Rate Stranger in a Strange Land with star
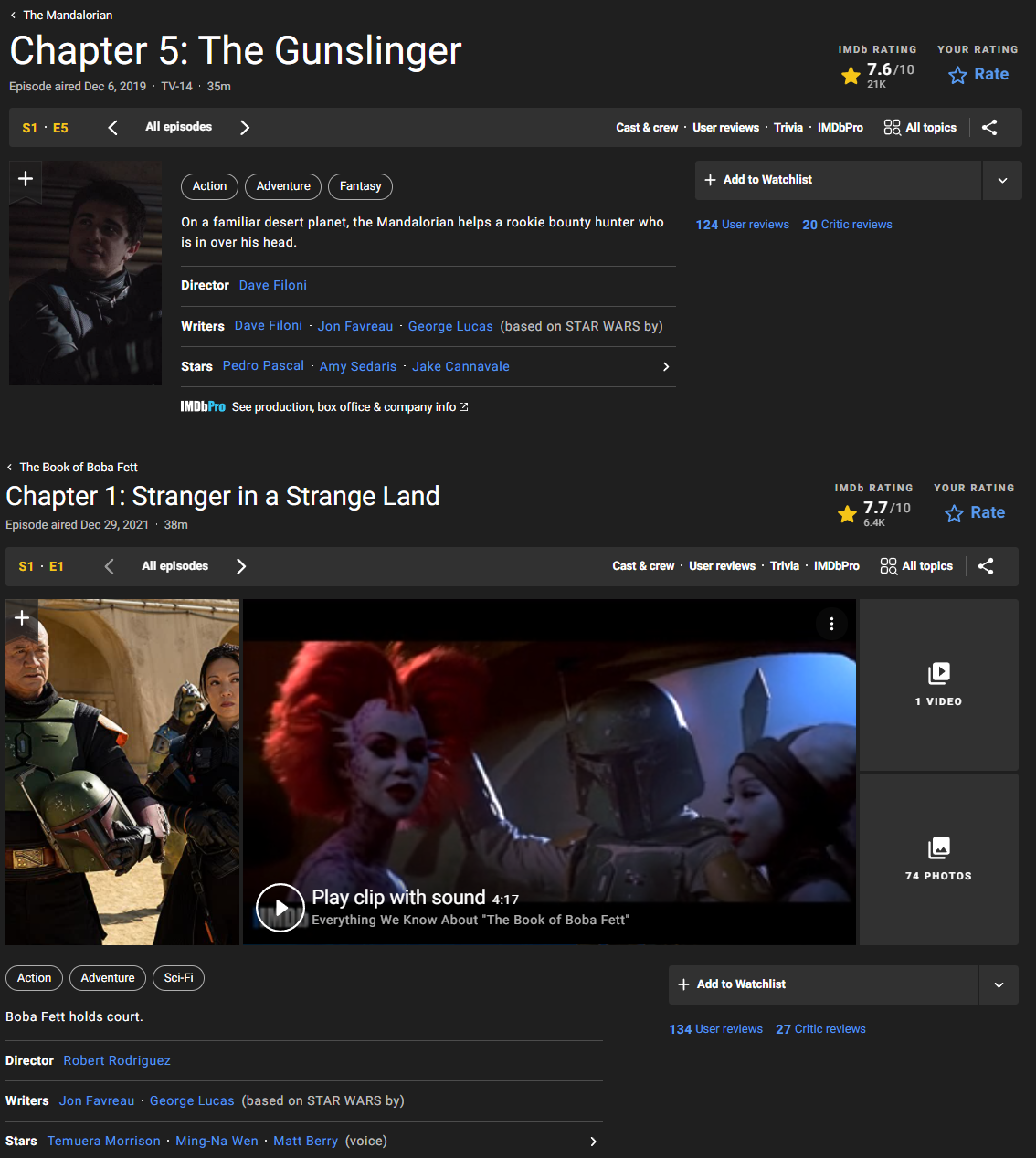The width and height of the screenshot is (1036, 1158). click(975, 513)
